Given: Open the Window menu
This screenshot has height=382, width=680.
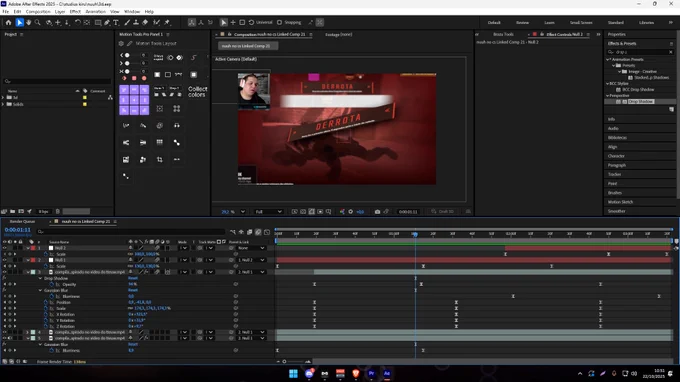Looking at the screenshot, I should coord(132,12).
